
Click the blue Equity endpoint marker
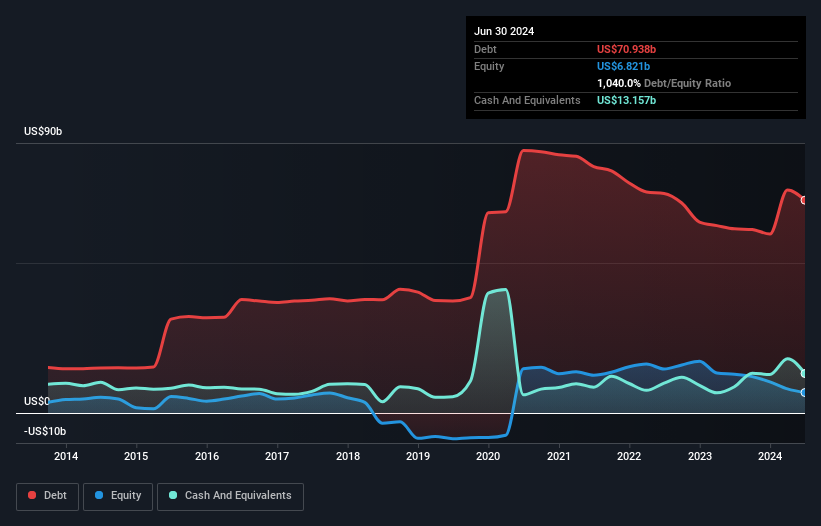click(x=804, y=393)
